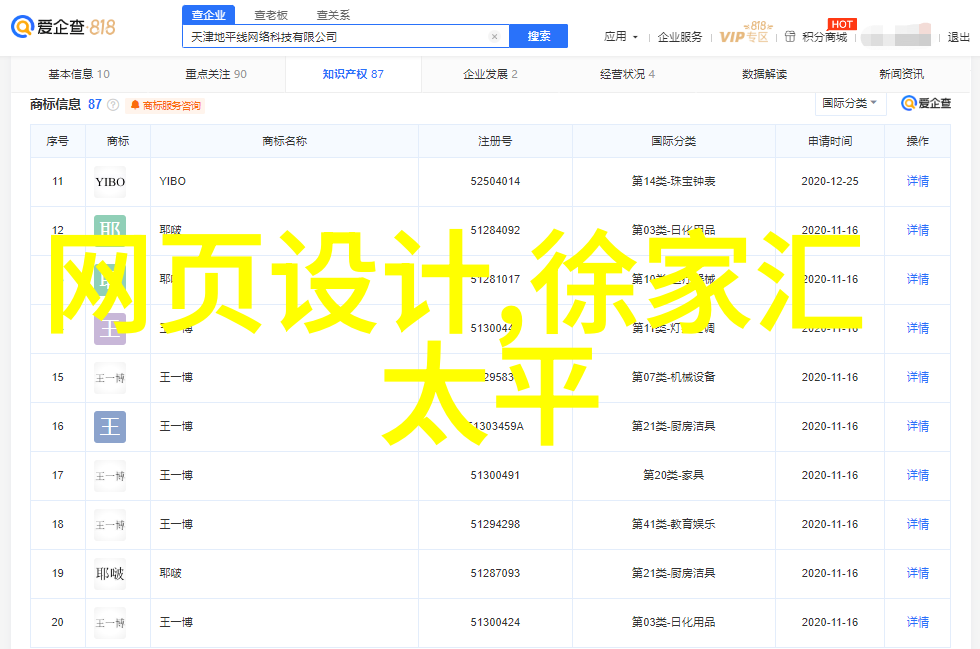View the 王一博 trademark image in row 15
Screen dimensions: 980x649
[110, 378]
